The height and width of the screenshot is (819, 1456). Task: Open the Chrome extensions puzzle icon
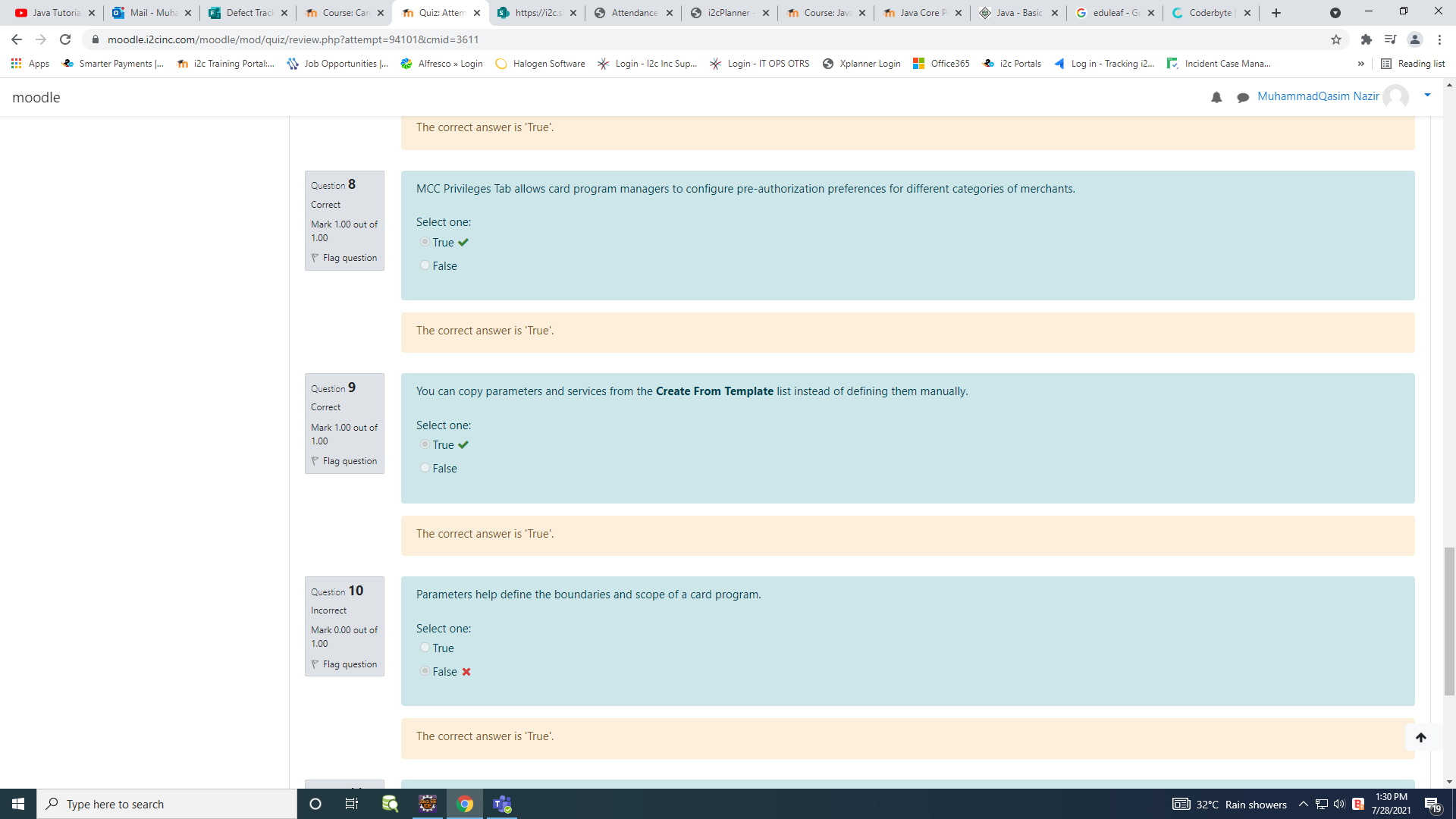(x=1367, y=39)
